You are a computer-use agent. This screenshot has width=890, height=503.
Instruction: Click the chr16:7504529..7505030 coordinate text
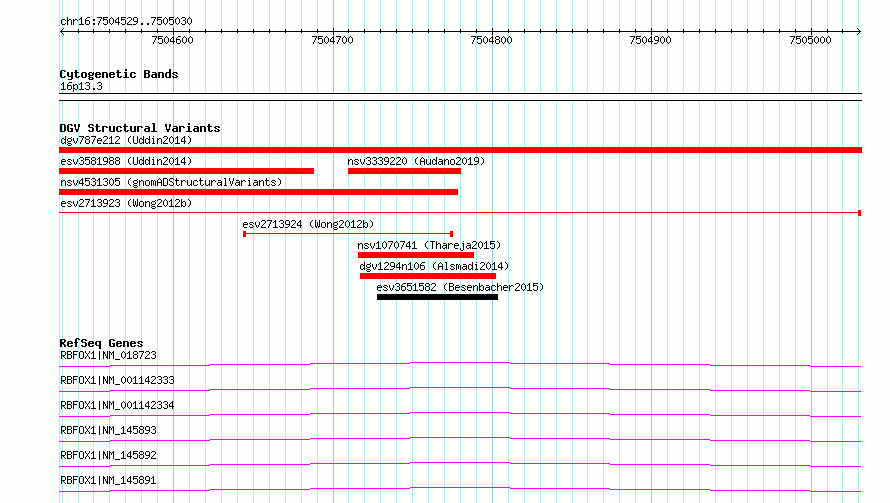[x=126, y=21]
